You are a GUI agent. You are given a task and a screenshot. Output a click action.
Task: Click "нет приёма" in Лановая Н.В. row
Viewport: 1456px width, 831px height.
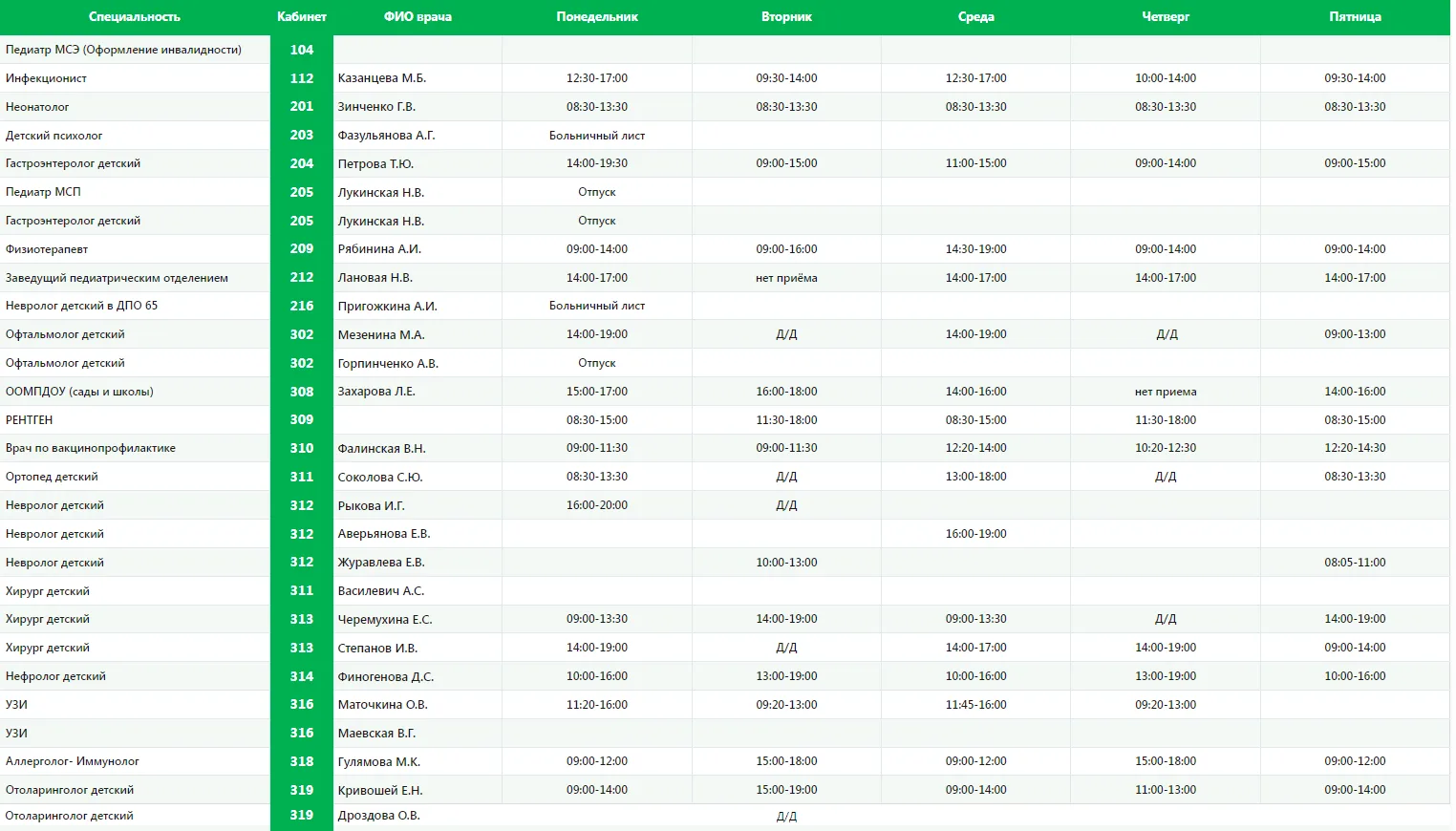pos(786,278)
